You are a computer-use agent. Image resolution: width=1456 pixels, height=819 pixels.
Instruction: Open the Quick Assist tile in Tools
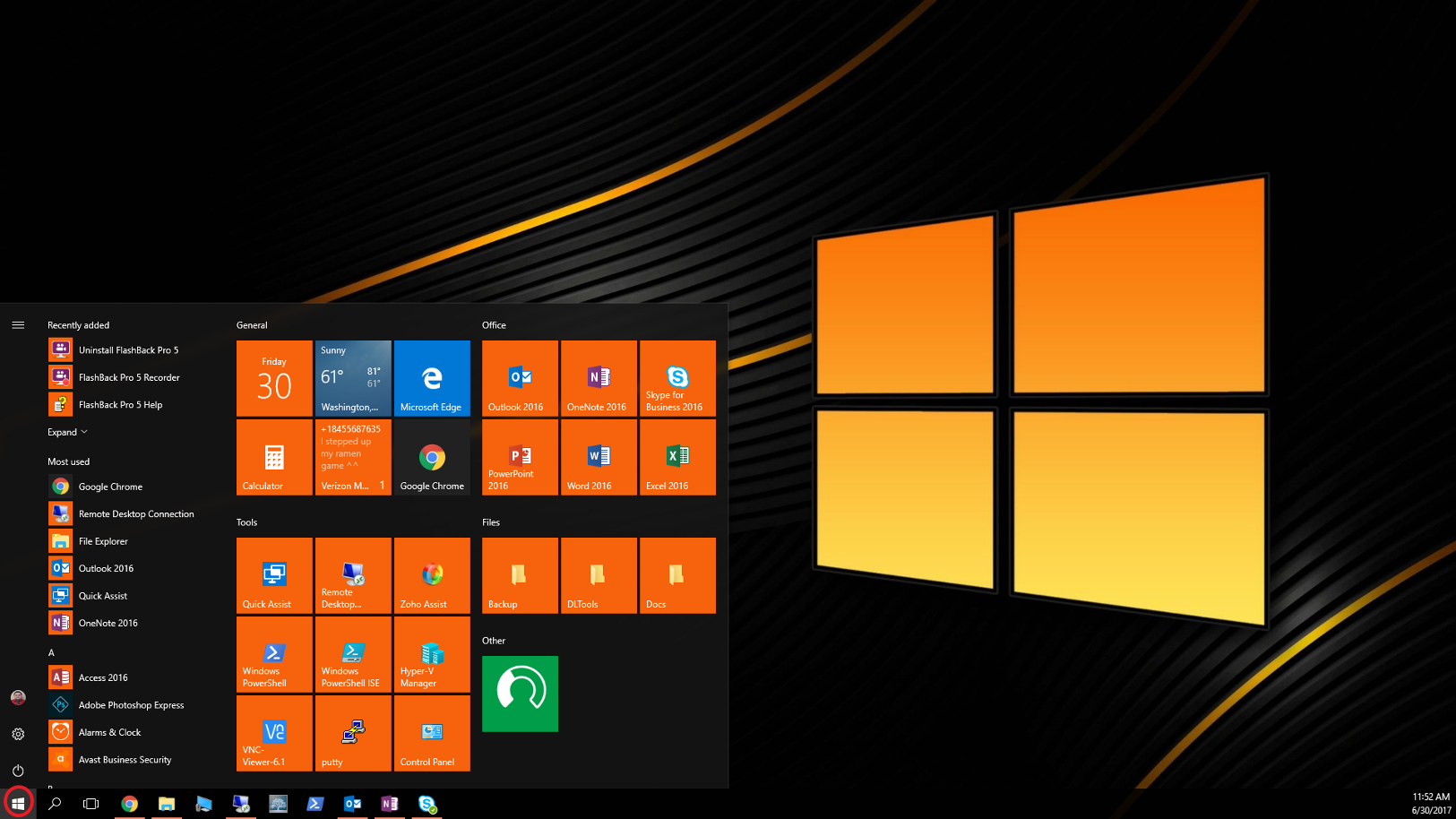[x=274, y=575]
